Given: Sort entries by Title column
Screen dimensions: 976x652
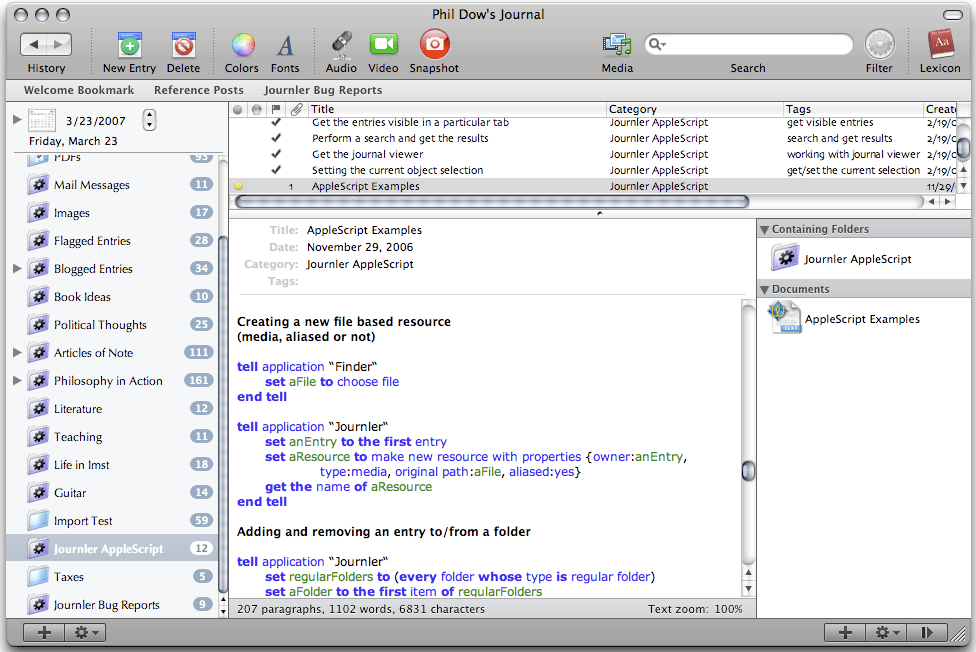Looking at the screenshot, I should click(x=457, y=109).
